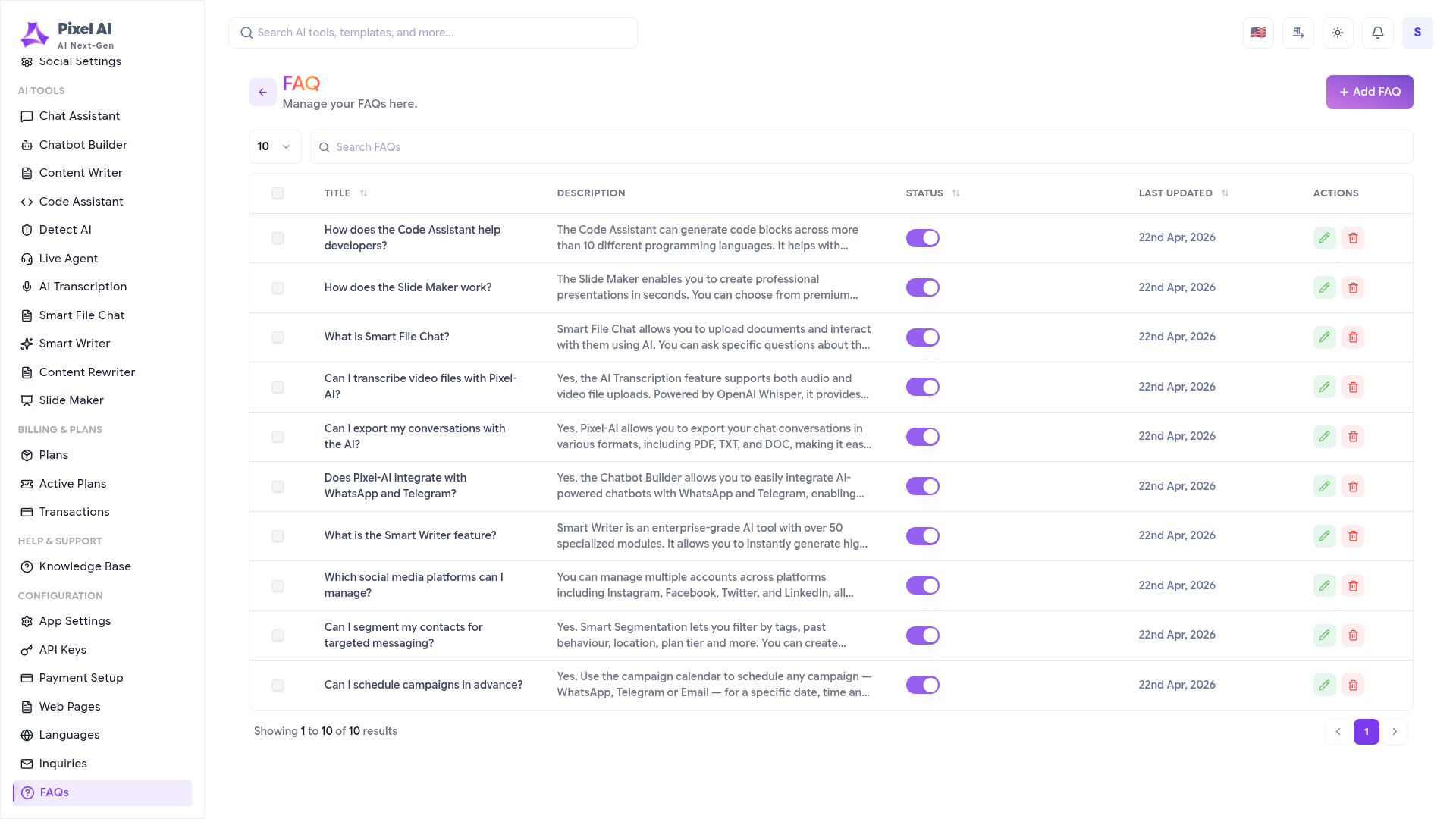Screen dimensions: 1456x819
Task: Go to next page arrow
Action: click(1395, 732)
